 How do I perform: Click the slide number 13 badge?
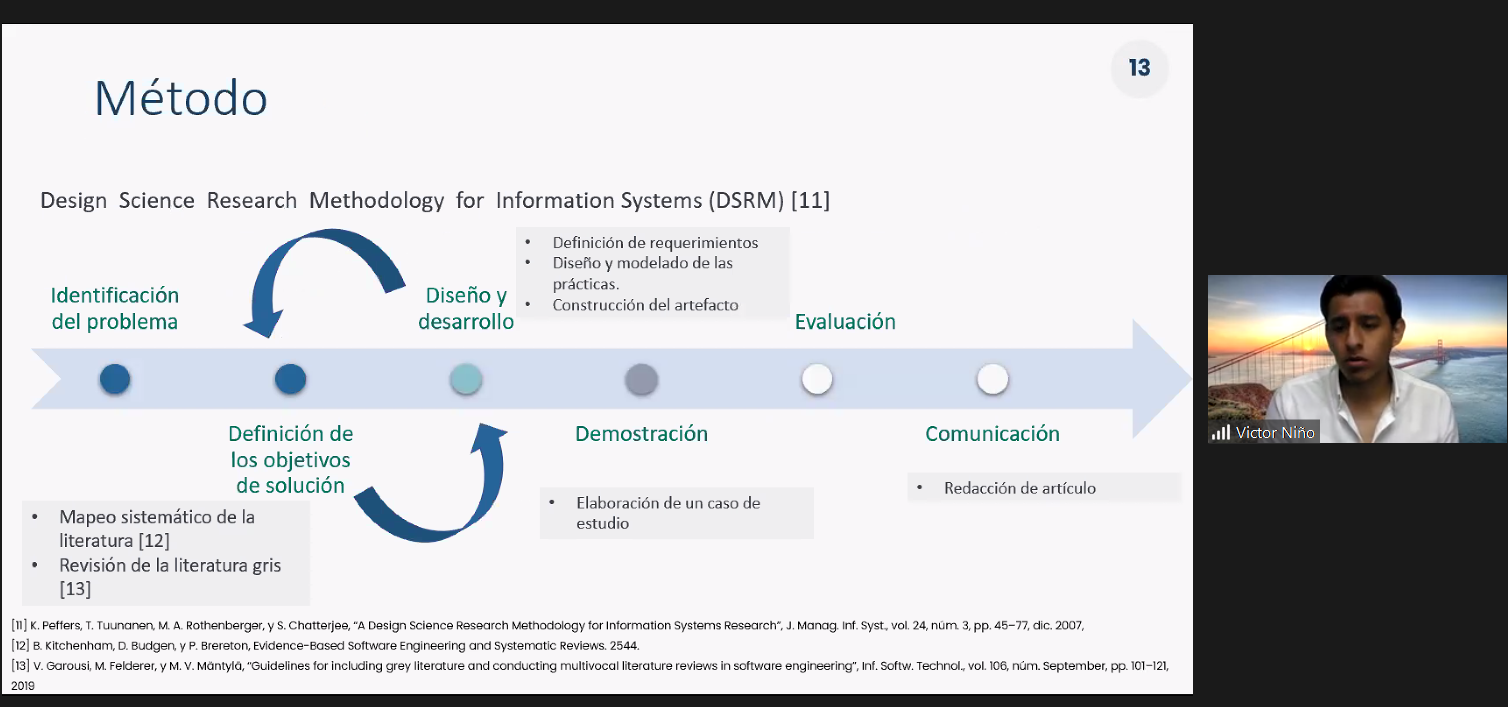[1139, 68]
